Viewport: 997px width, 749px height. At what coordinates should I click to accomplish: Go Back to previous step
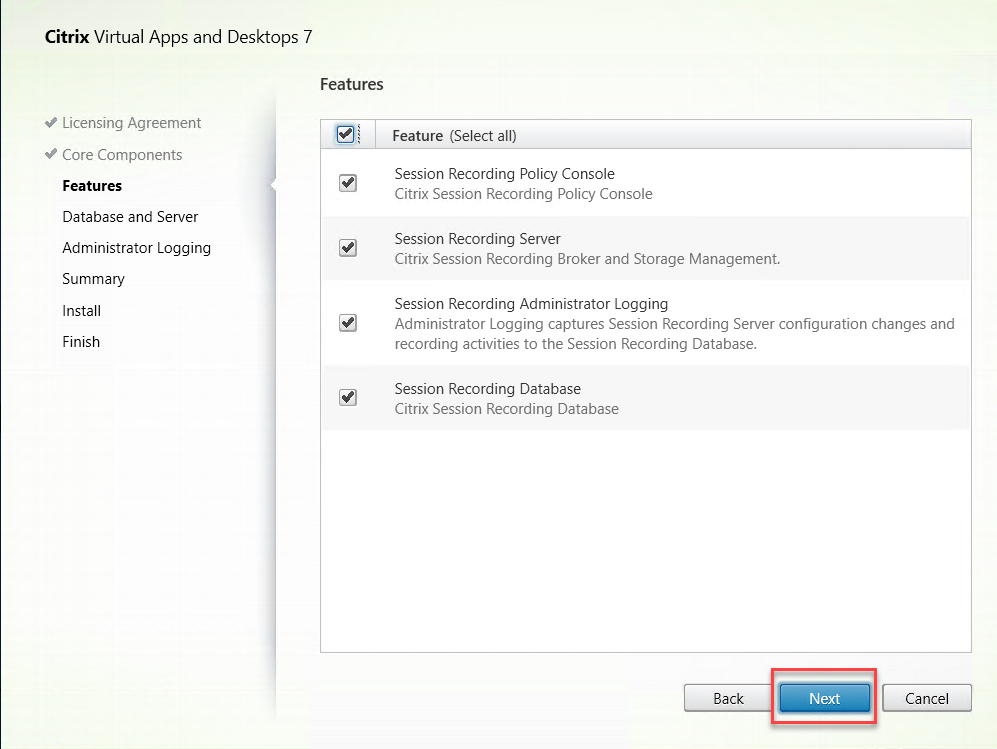pos(728,698)
